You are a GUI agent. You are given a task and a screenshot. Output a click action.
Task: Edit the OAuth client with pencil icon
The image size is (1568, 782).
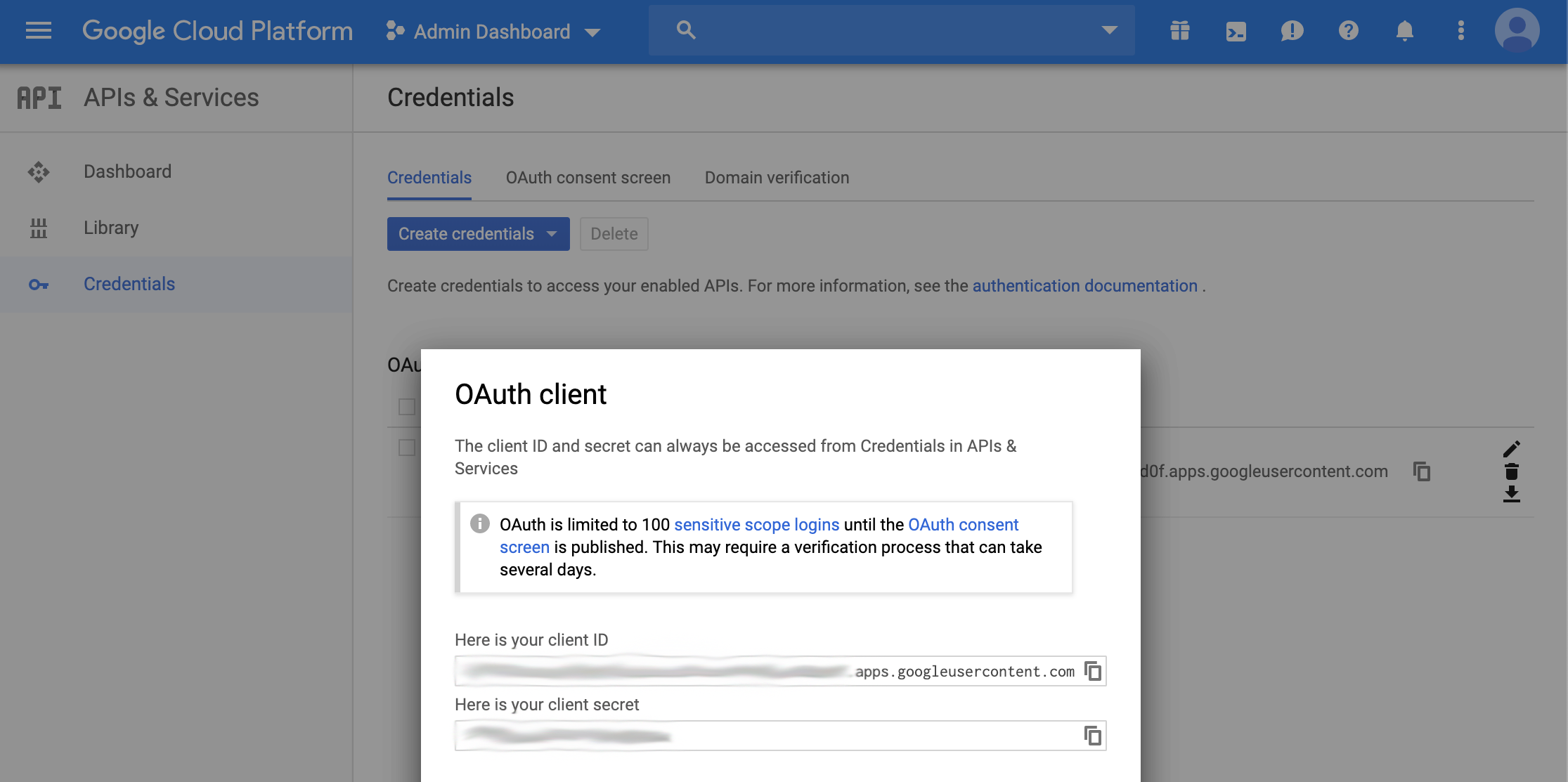[x=1511, y=449]
